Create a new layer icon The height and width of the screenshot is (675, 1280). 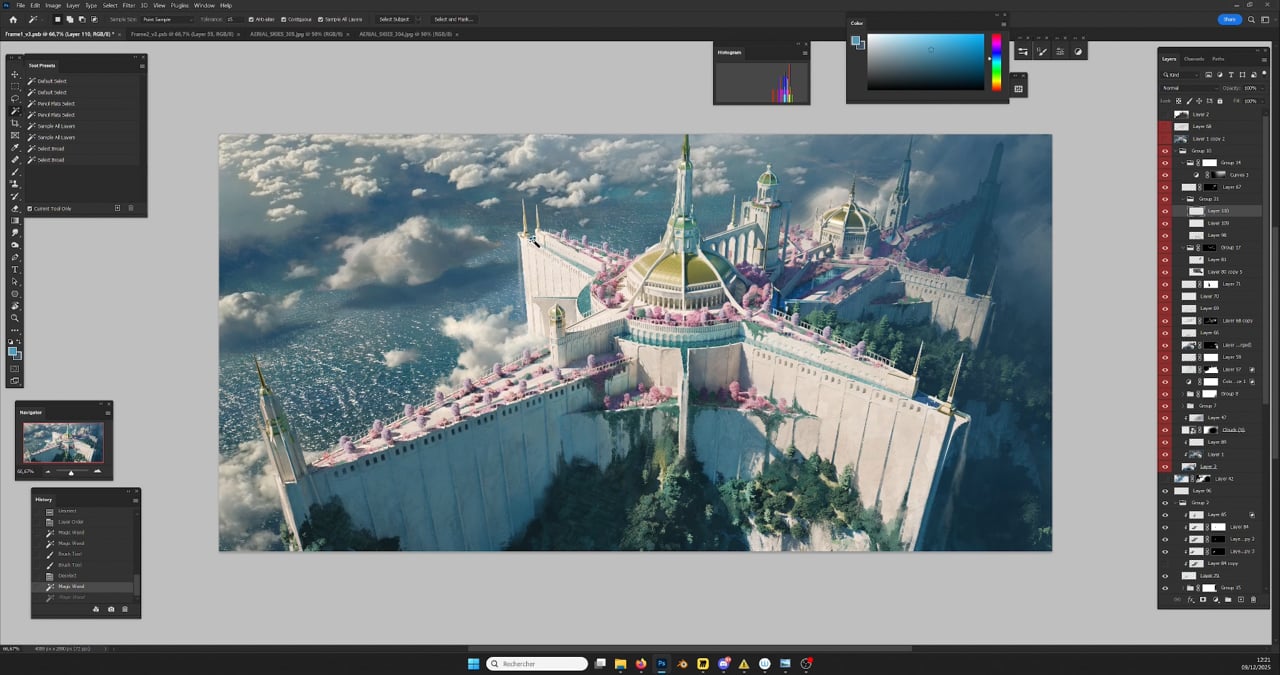(1241, 599)
